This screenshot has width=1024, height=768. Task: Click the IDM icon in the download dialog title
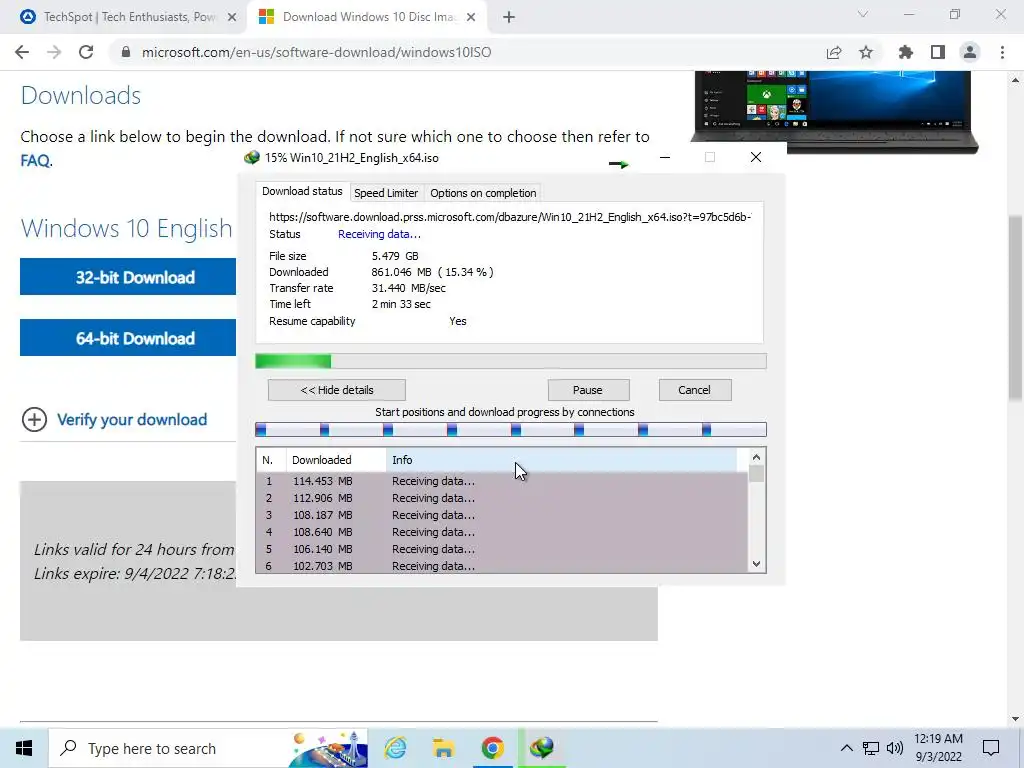[251, 158]
